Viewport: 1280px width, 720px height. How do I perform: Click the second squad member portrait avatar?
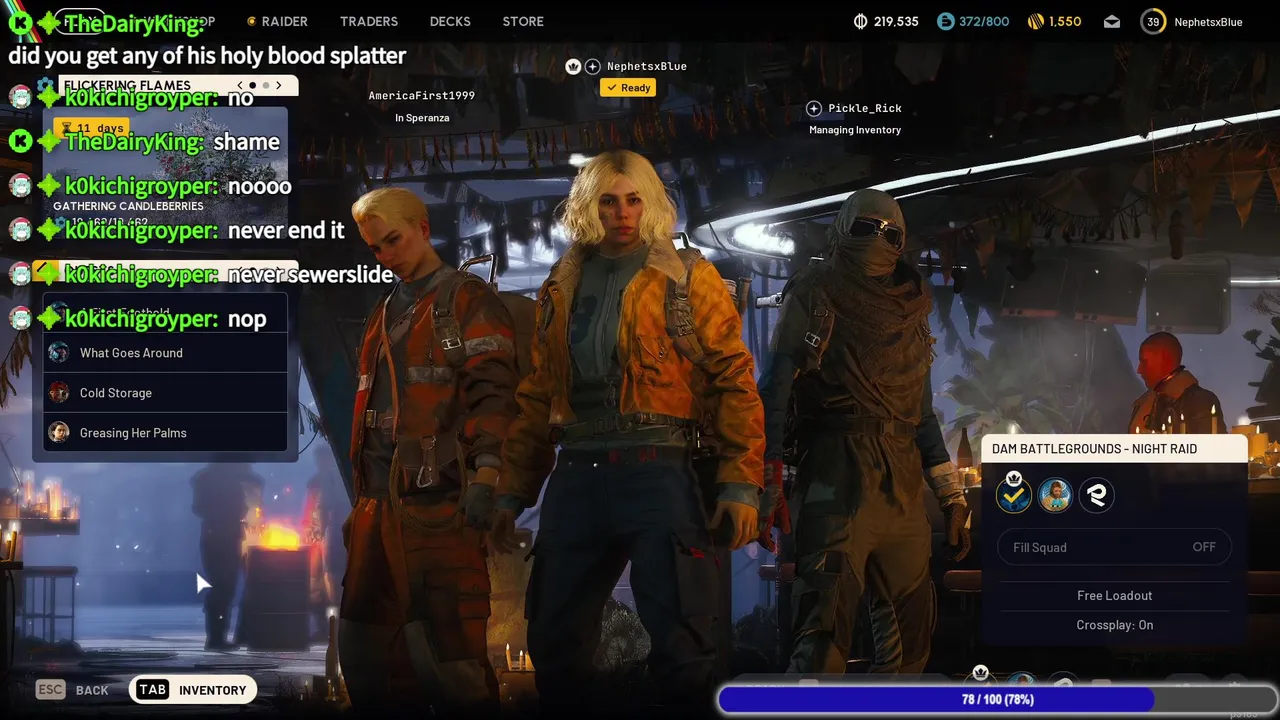pyautogui.click(x=1055, y=494)
